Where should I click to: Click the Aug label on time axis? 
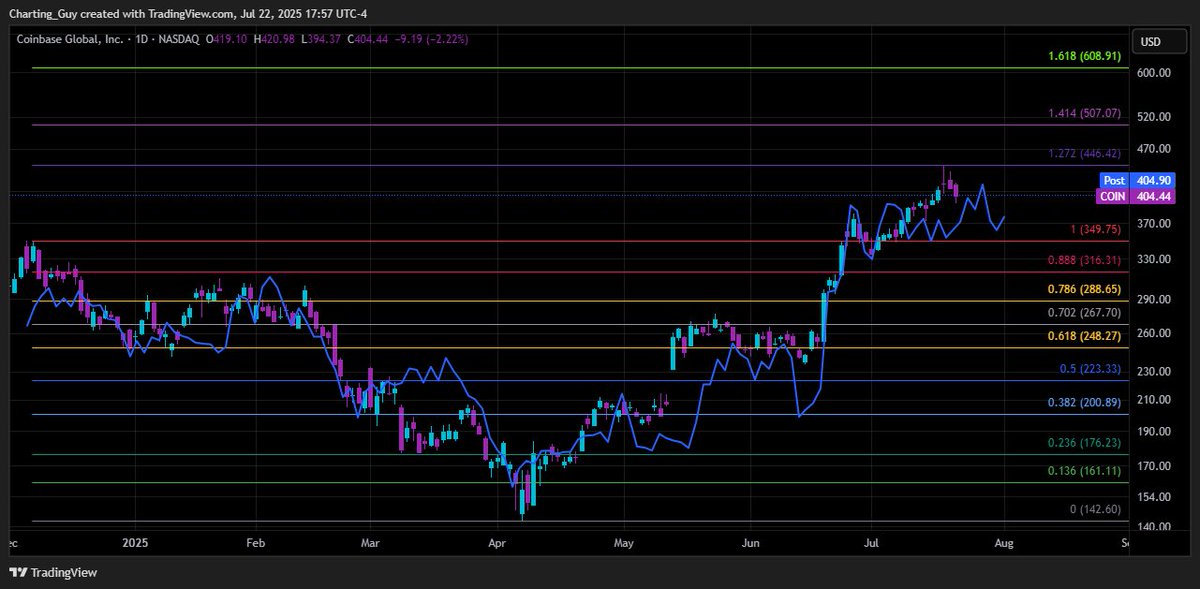click(x=1005, y=544)
